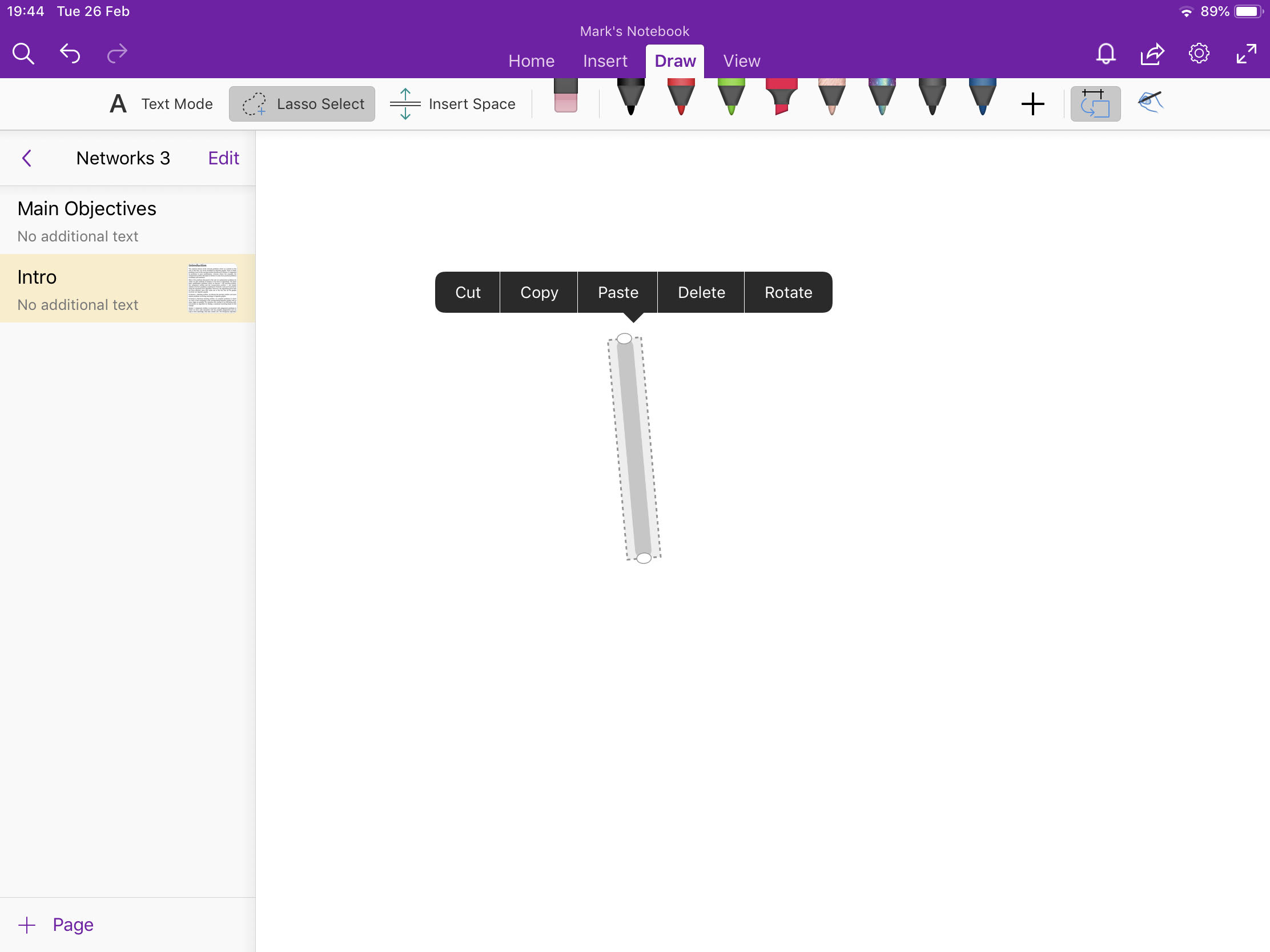Select the pink pencil pen

pyautogui.click(x=831, y=97)
